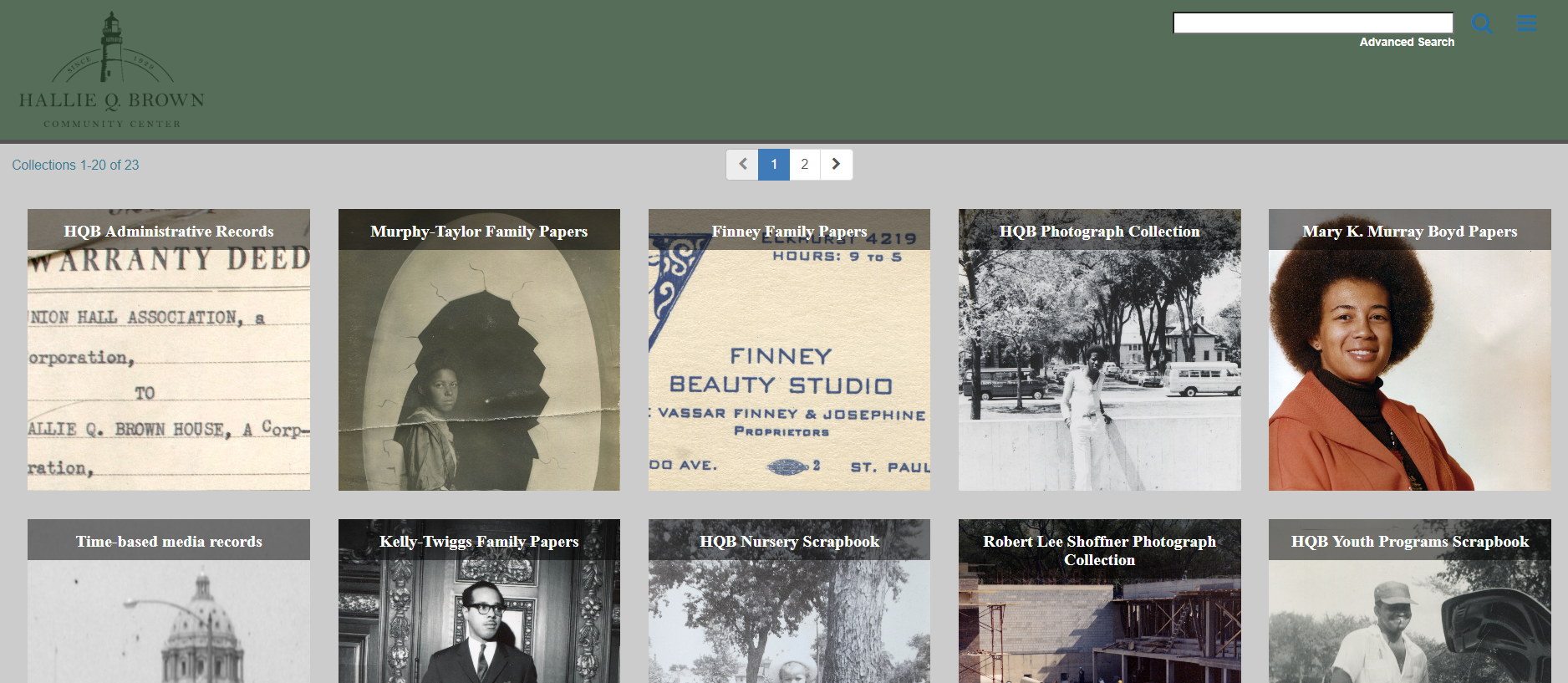Screen dimensions: 1568x683
Task: Go to next page arrow
Action: pos(837,165)
